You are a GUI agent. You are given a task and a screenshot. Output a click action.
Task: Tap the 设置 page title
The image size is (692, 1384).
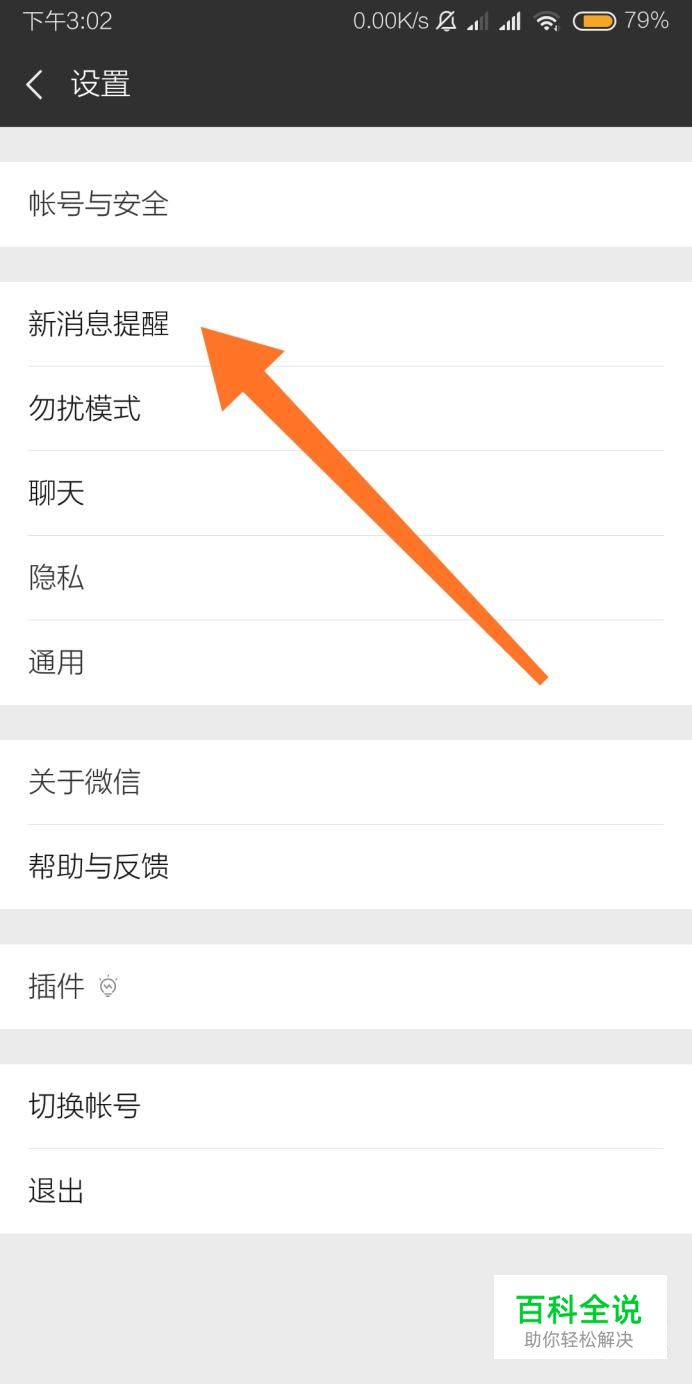[x=101, y=84]
